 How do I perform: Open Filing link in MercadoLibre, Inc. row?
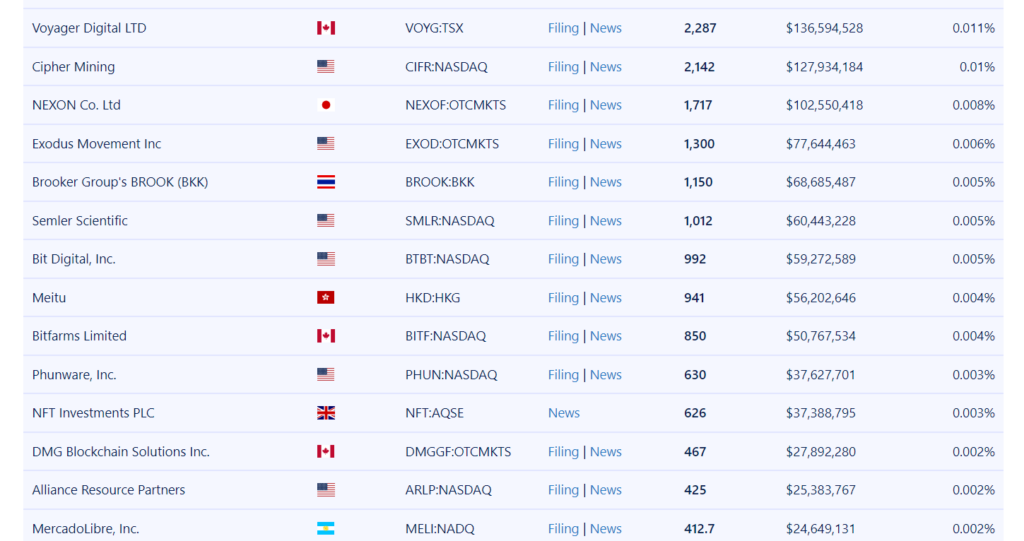[x=563, y=529]
